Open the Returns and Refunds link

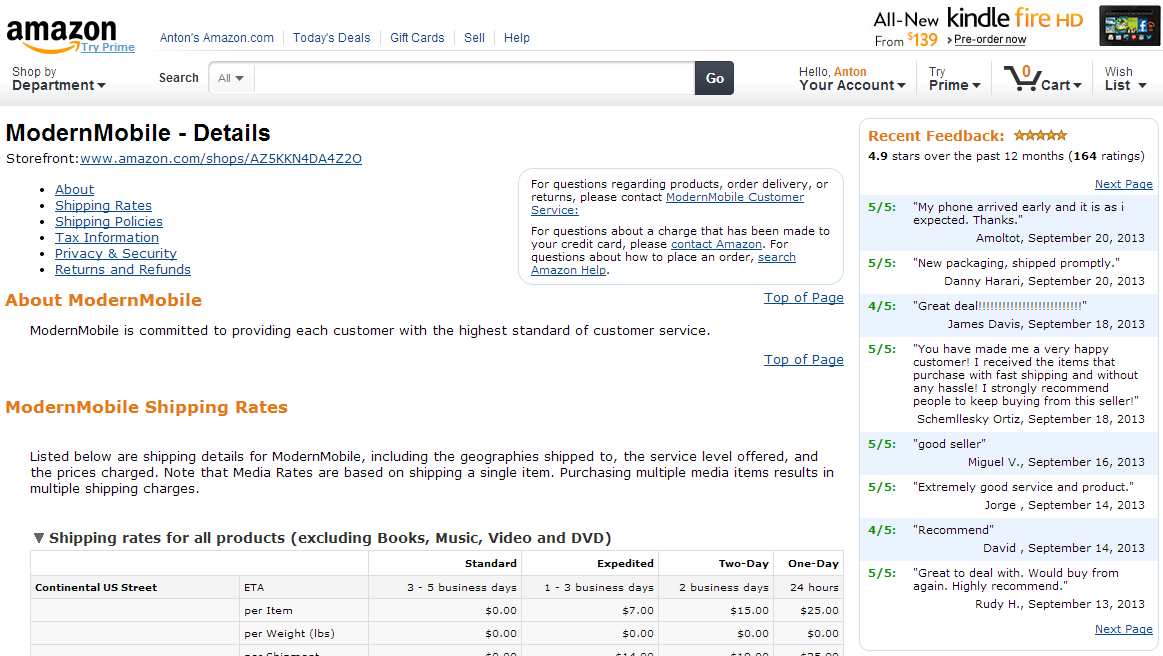tap(123, 269)
